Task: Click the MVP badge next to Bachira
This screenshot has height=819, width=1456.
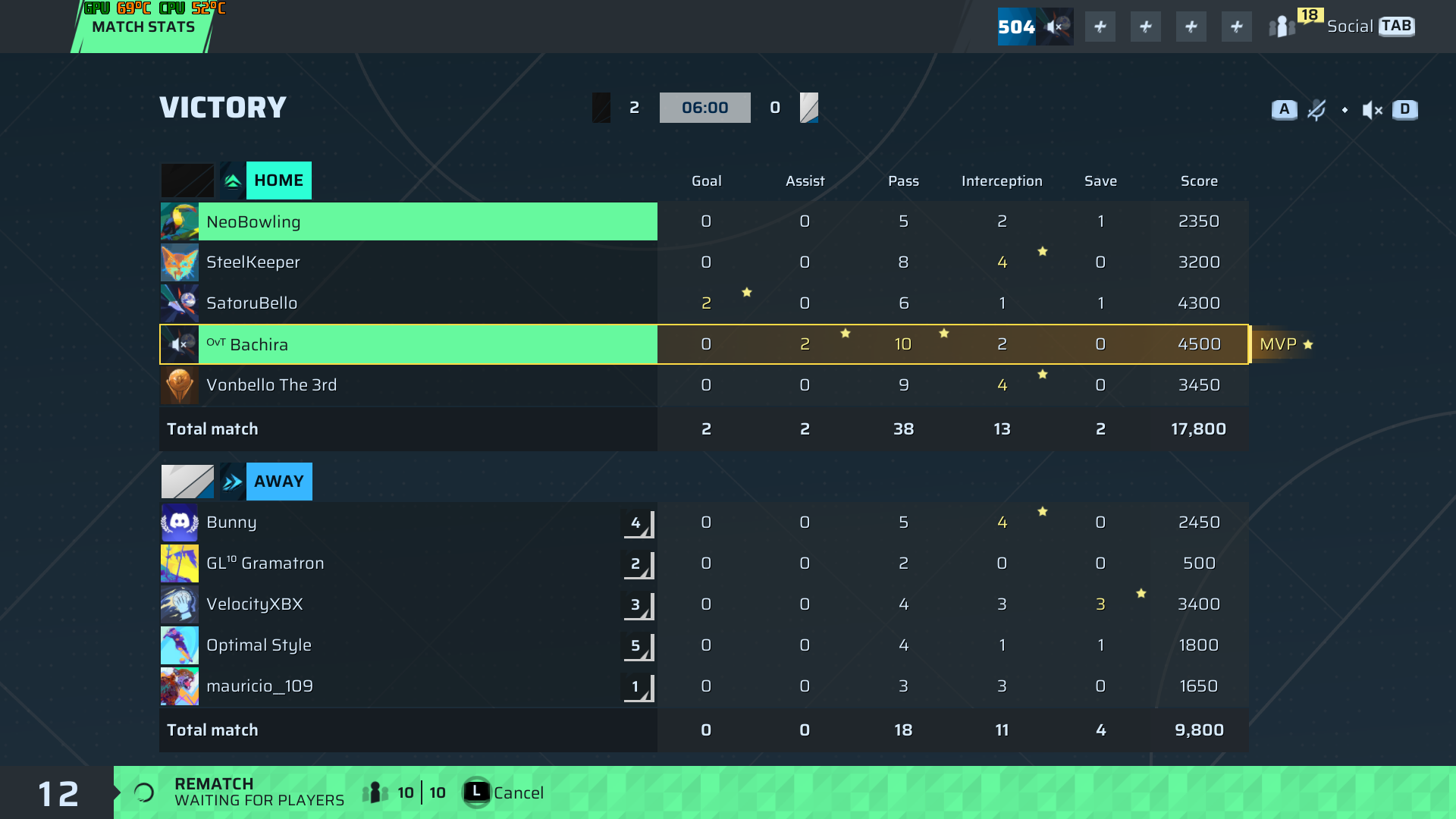Action: pyautogui.click(x=1286, y=344)
